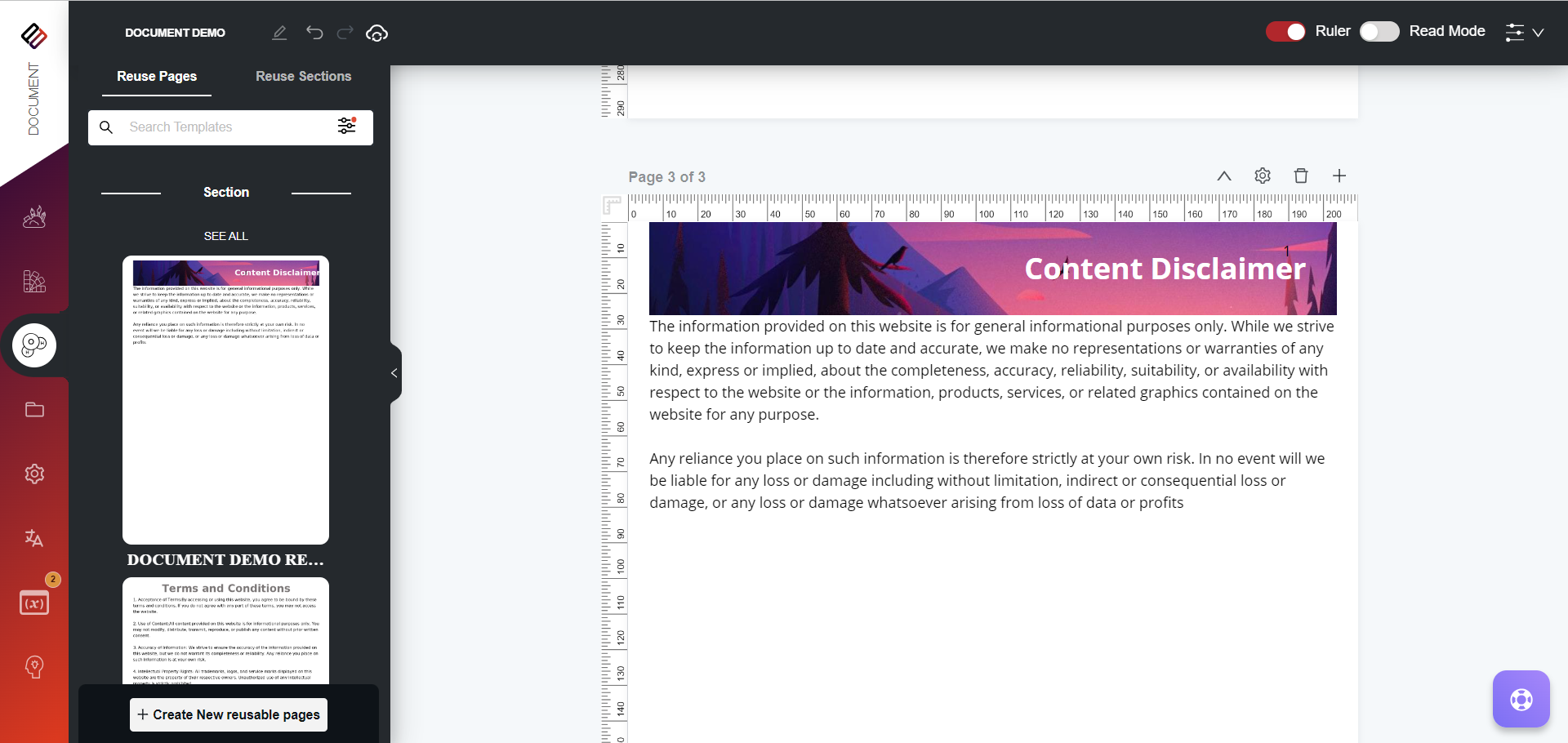Move Page 3 up with chevron
The width and height of the screenshot is (1568, 743).
[x=1223, y=176]
